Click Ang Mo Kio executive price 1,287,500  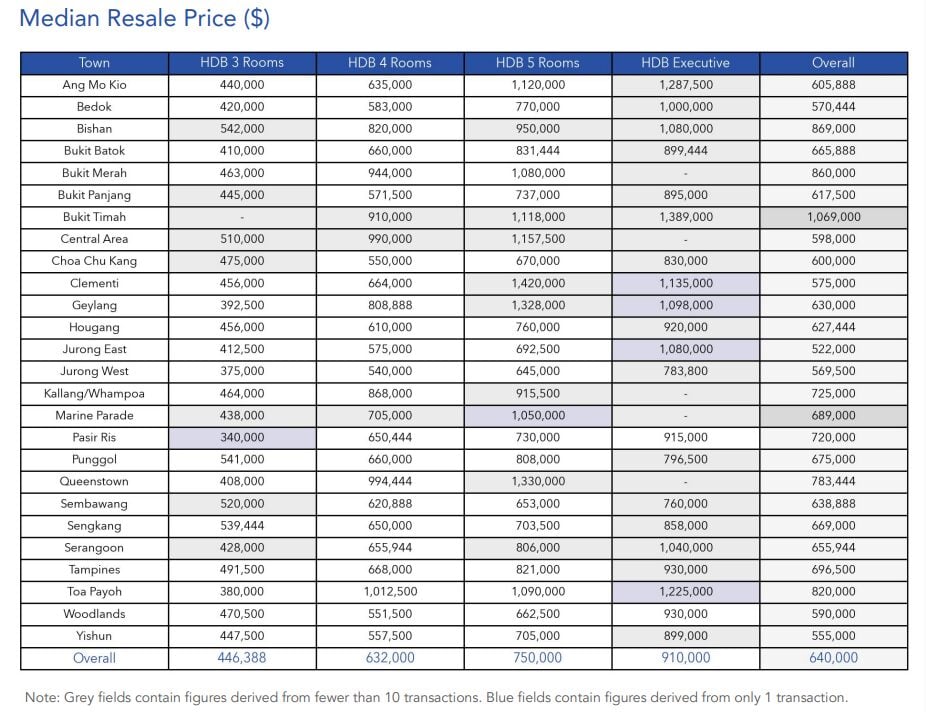click(686, 85)
